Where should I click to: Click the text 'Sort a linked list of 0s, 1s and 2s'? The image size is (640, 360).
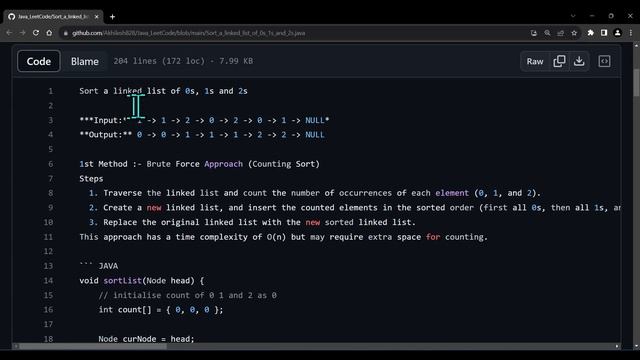(x=163, y=91)
